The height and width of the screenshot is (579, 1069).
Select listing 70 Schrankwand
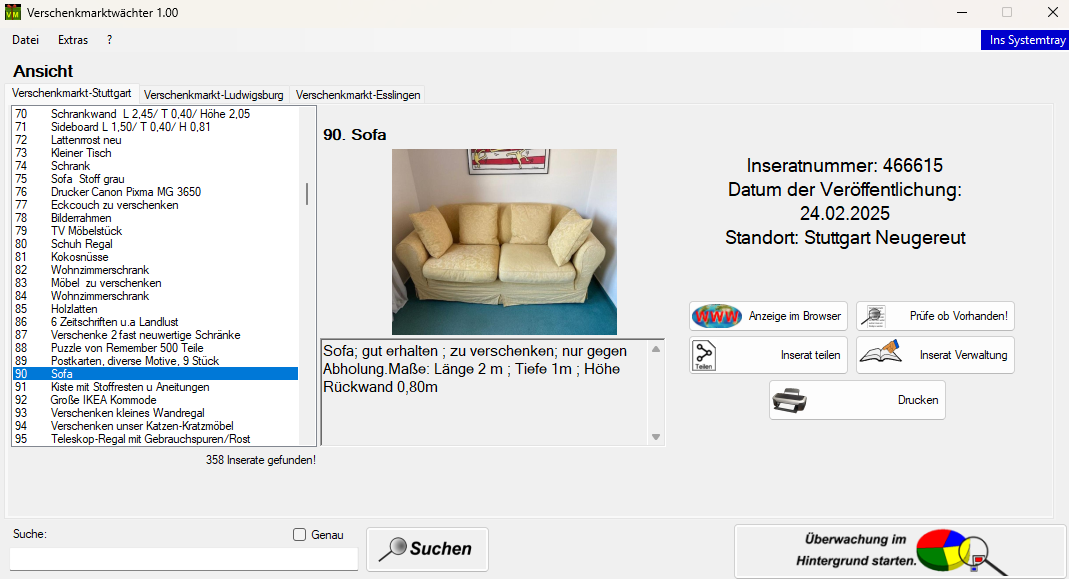(x=155, y=114)
